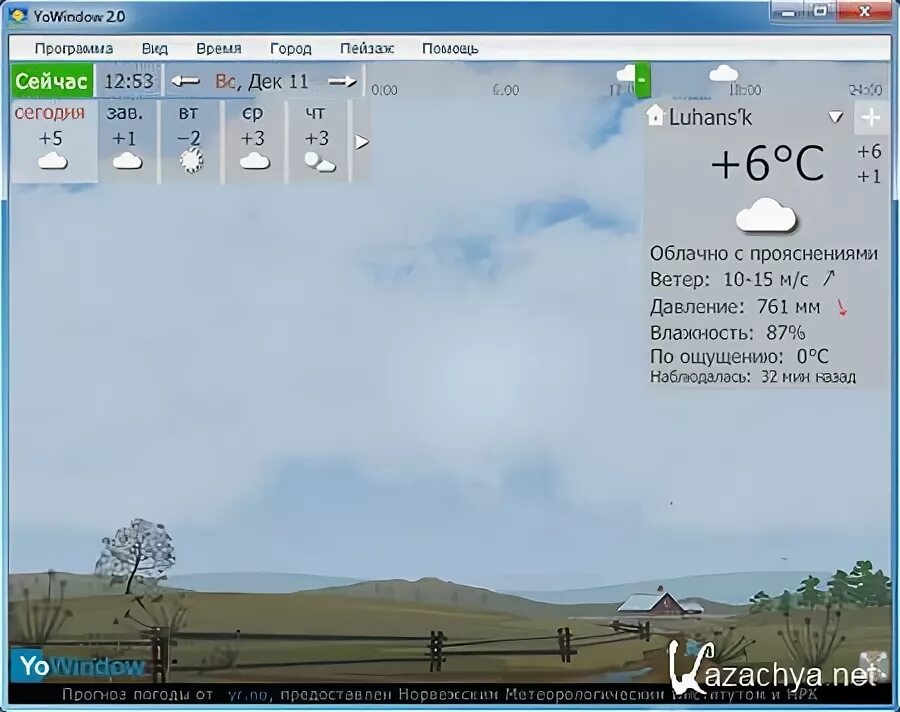Open the Время menu

[219, 49]
